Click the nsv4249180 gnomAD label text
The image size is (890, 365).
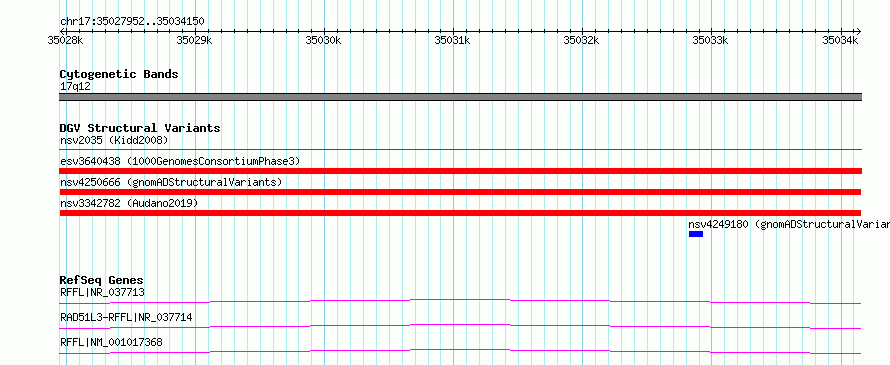coord(789,224)
